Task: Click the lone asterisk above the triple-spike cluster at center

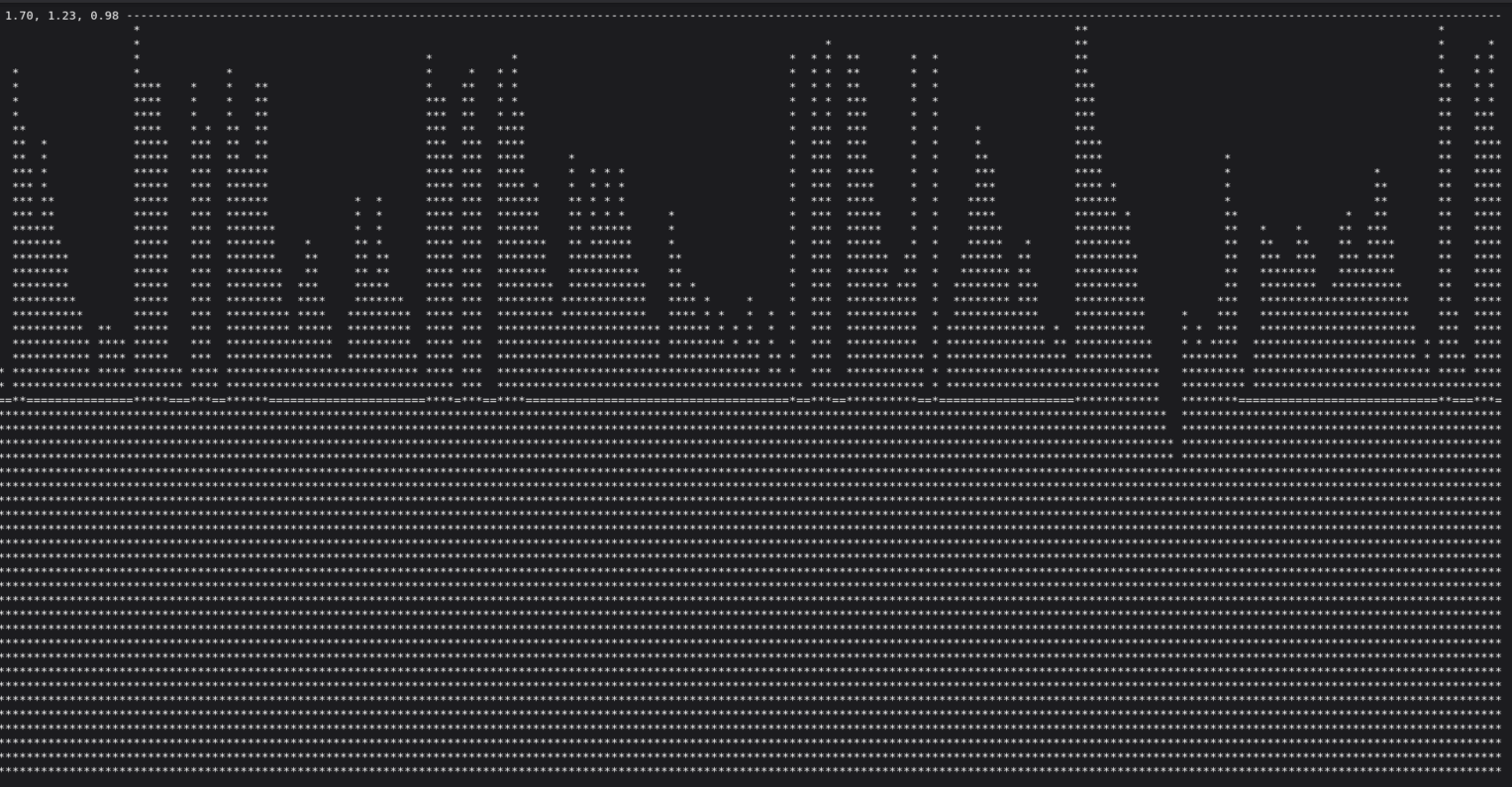Action: [x=828, y=44]
